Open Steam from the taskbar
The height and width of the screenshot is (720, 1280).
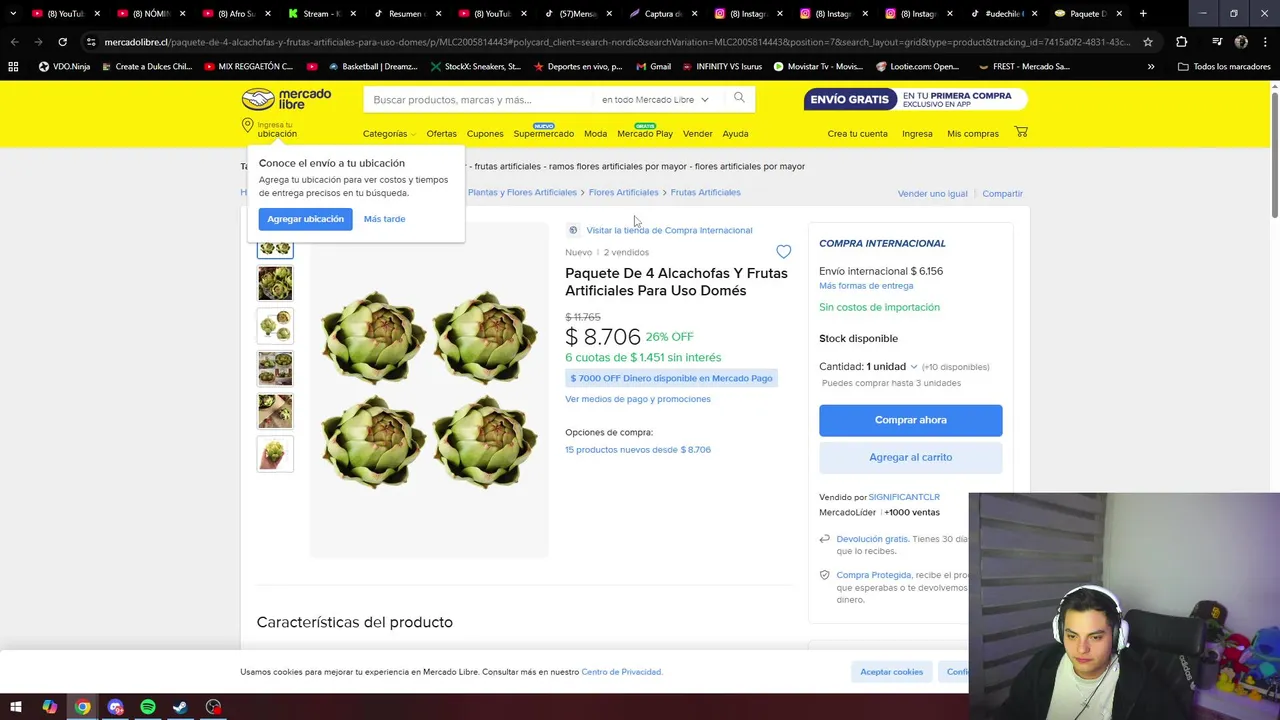(180, 707)
